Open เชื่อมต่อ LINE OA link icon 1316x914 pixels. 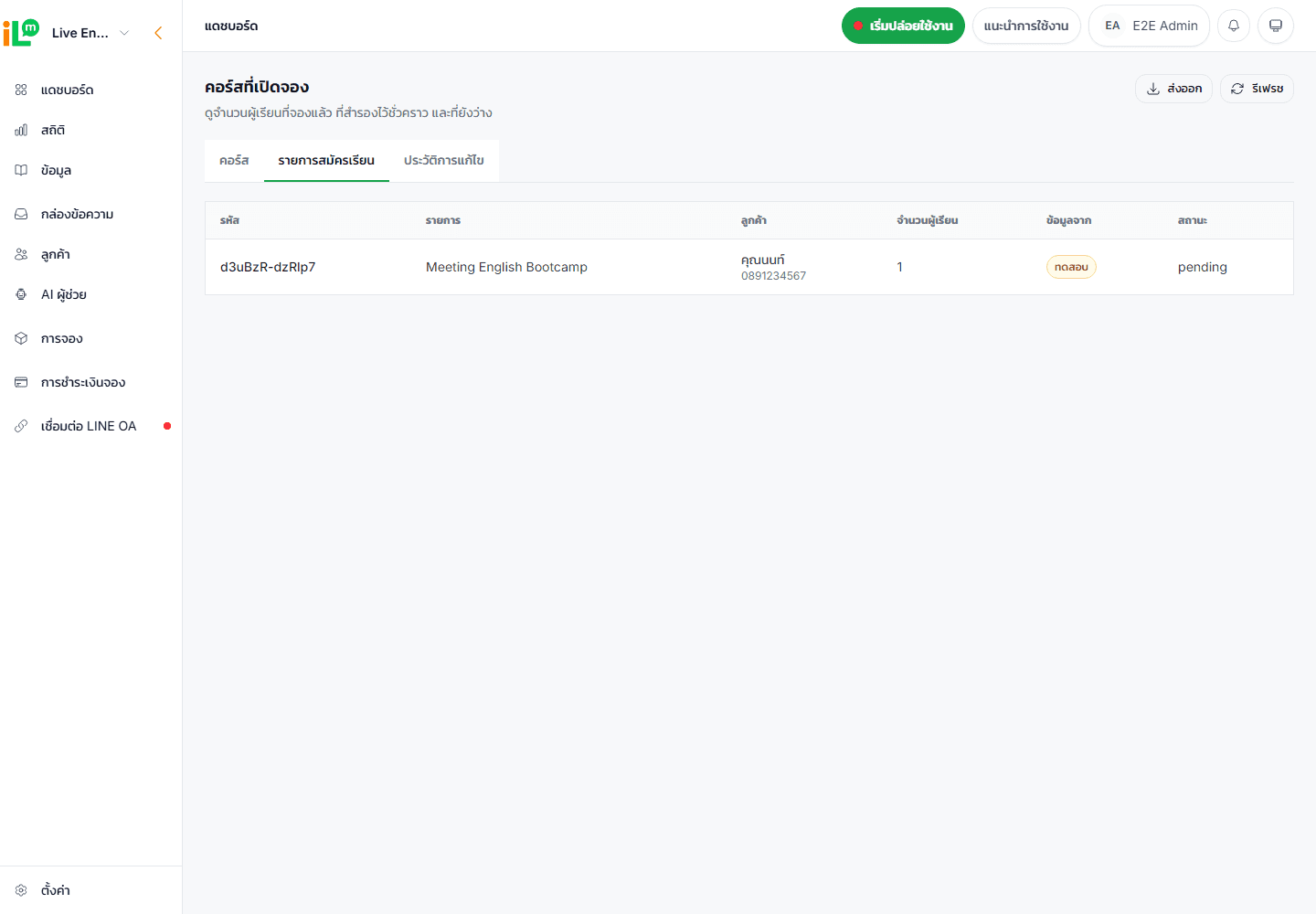tap(21, 426)
